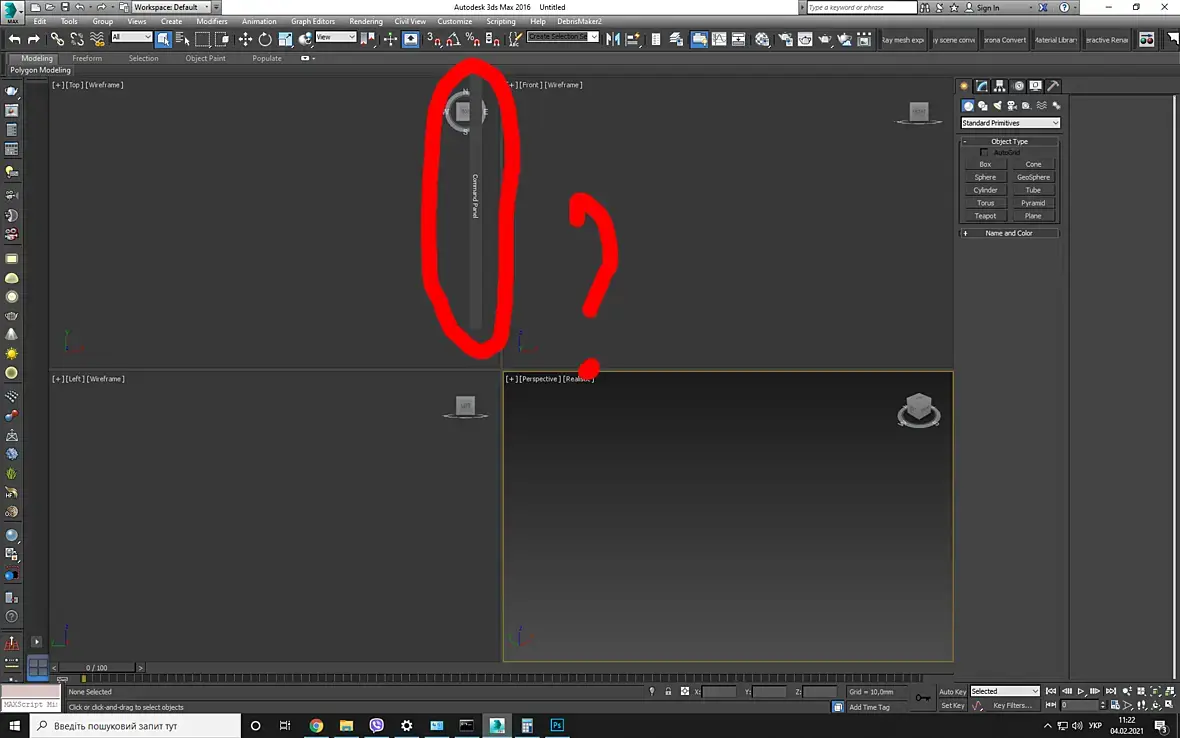Toggle Auto Key mode
Image resolution: width=1180 pixels, height=738 pixels.
point(952,691)
